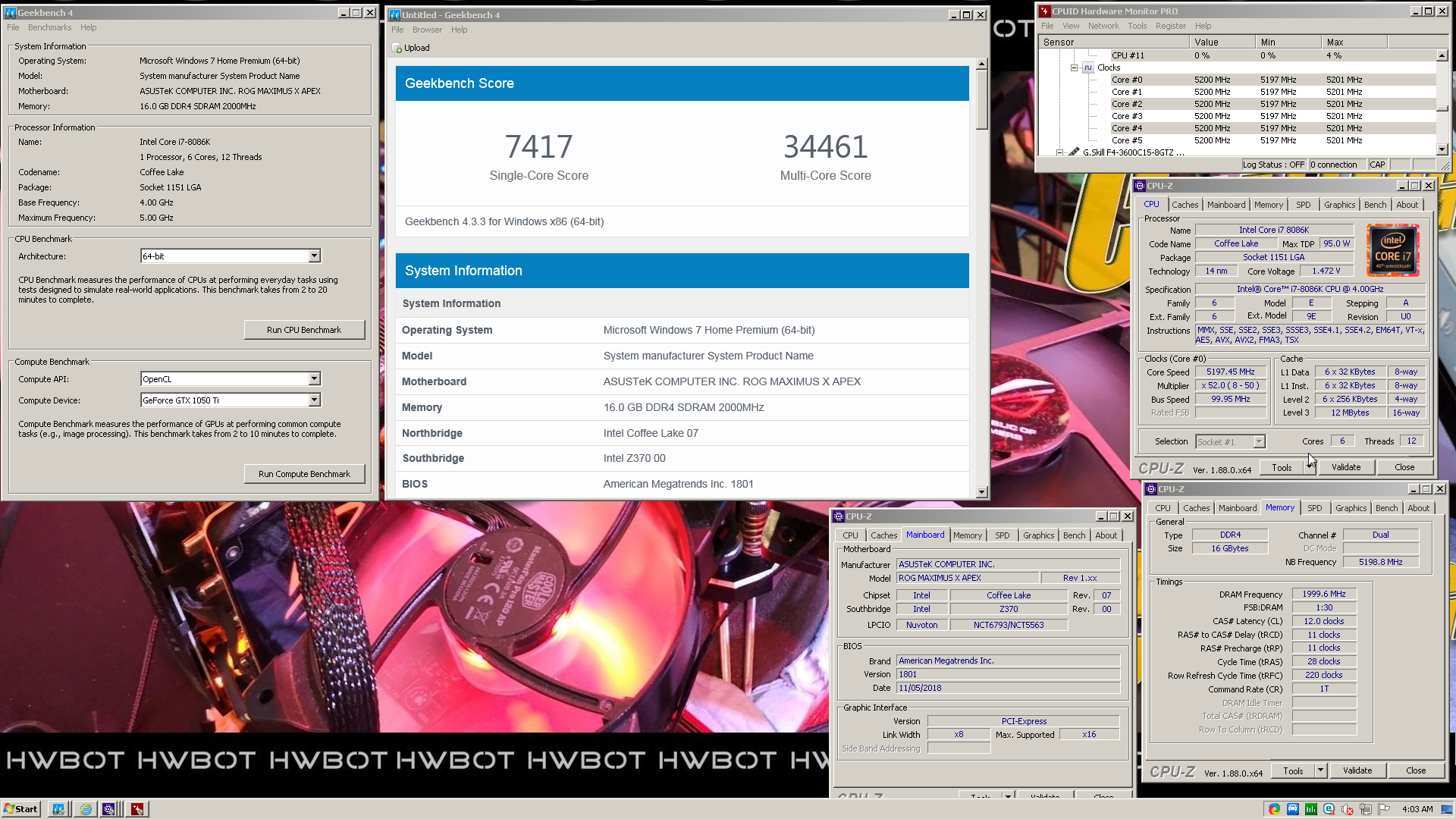Click the CPU-Z Mainboard window title icon
Image resolution: width=1456 pixels, height=819 pixels.
point(839,516)
